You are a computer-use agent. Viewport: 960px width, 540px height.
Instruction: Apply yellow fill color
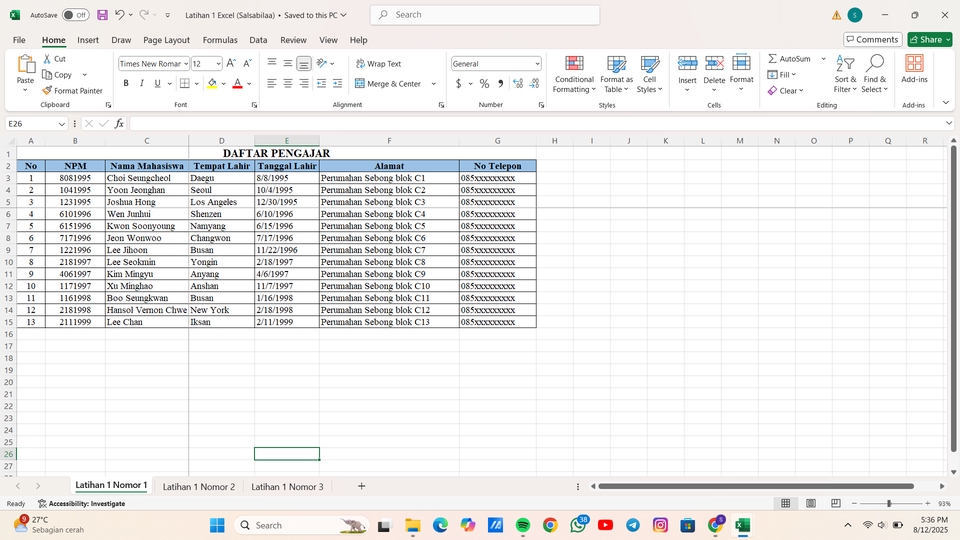click(212, 84)
